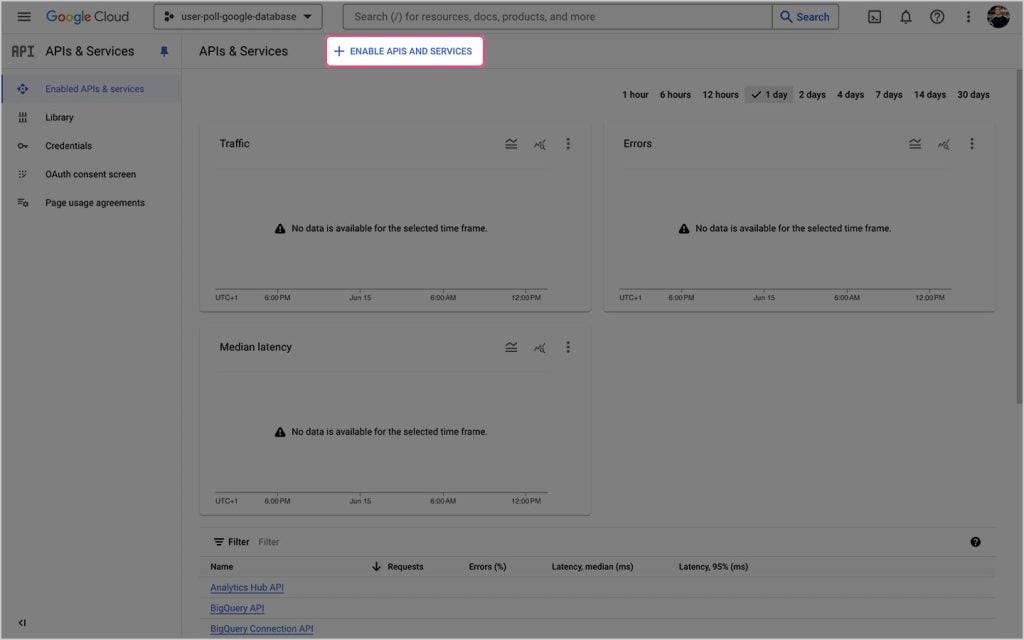Open the BigQuery Connection API link
This screenshot has height=640, width=1024.
click(261, 629)
